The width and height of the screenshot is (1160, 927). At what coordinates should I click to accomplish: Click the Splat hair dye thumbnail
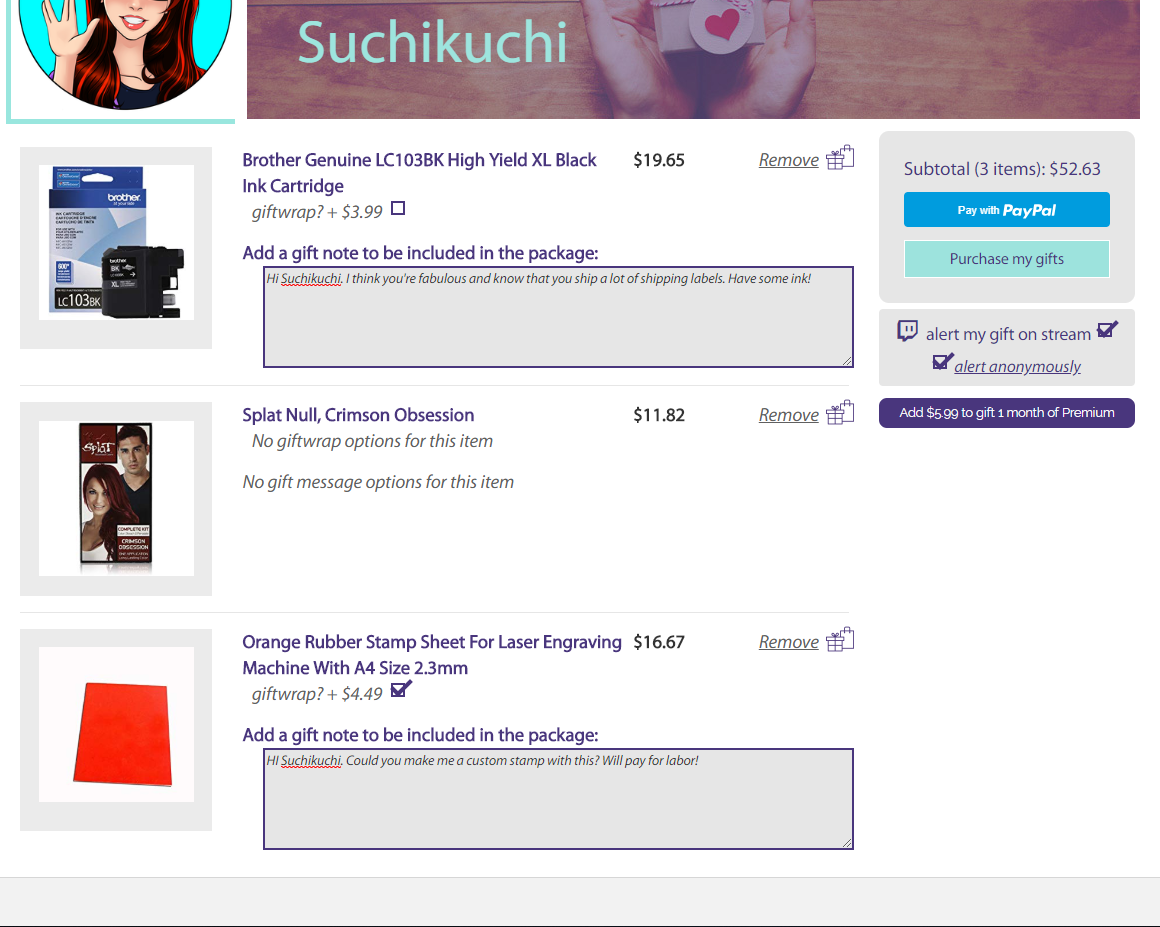[116, 498]
